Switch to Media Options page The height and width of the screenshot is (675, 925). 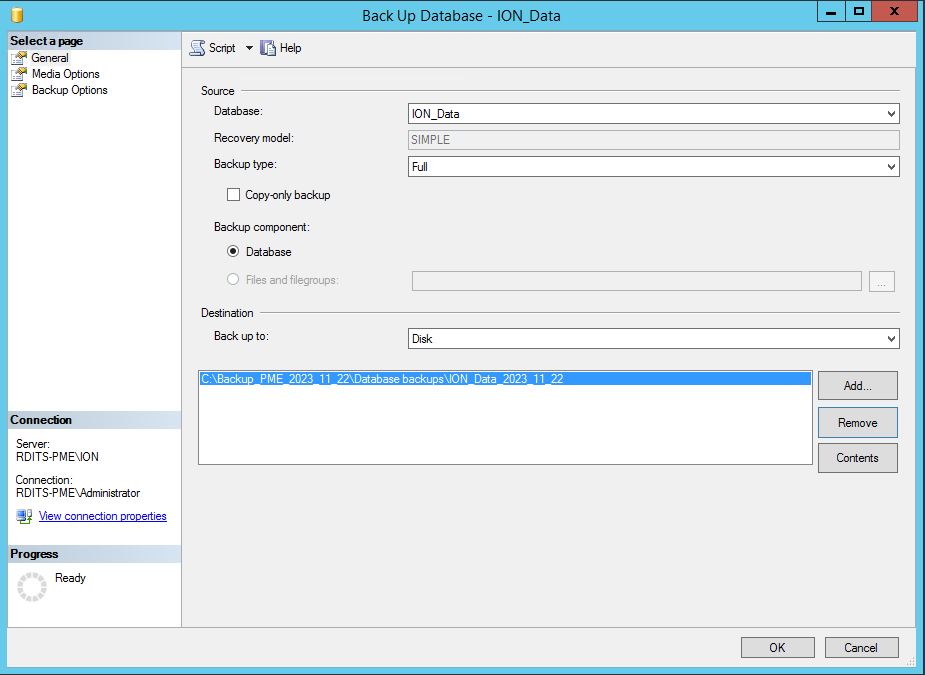click(x=65, y=74)
